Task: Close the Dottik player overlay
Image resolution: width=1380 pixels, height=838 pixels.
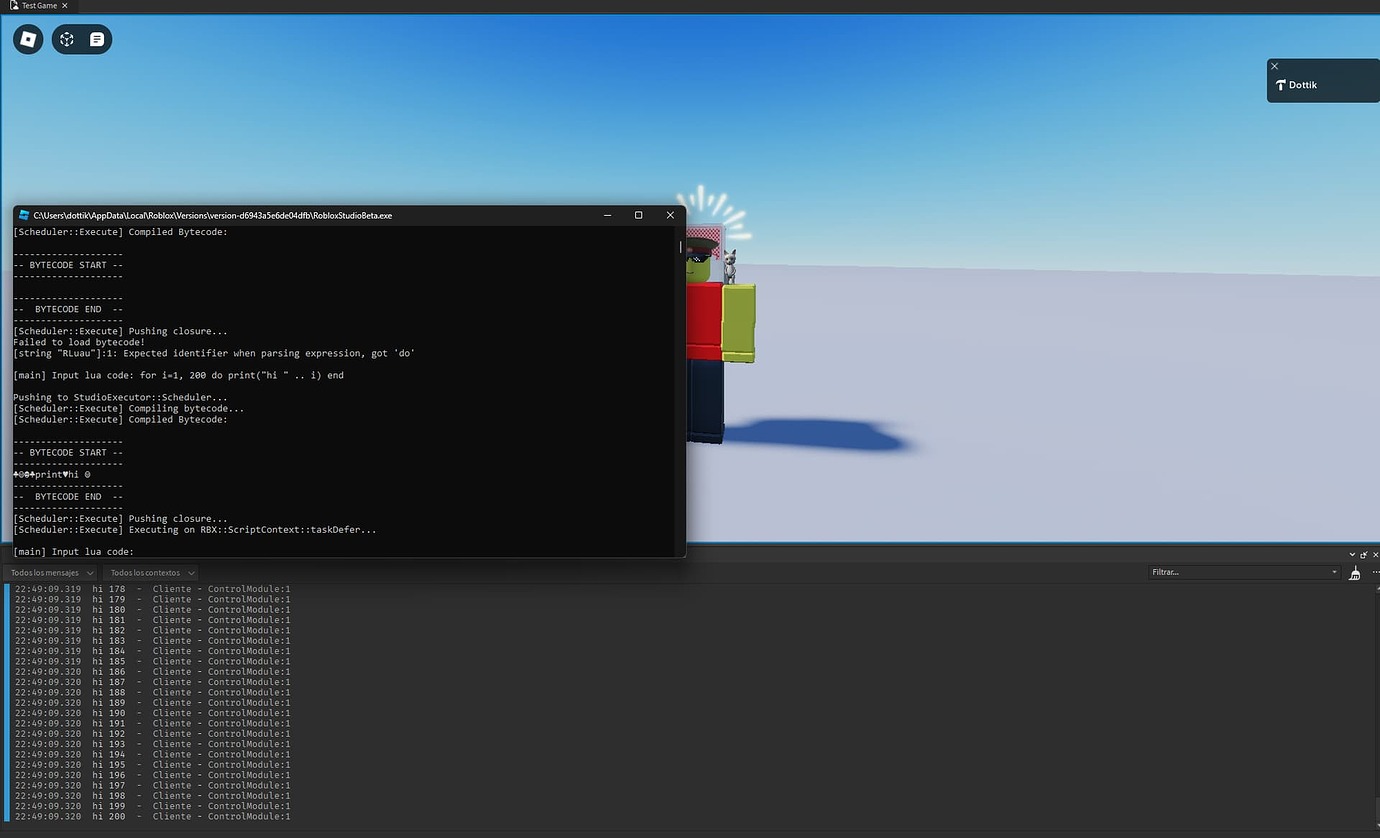Action: [x=1274, y=65]
